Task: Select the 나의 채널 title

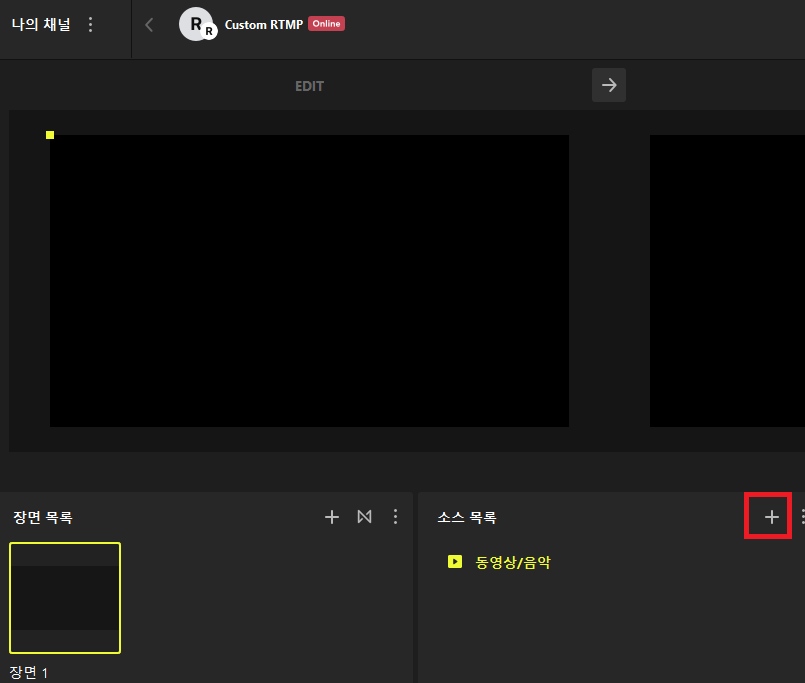Action: 41,24
